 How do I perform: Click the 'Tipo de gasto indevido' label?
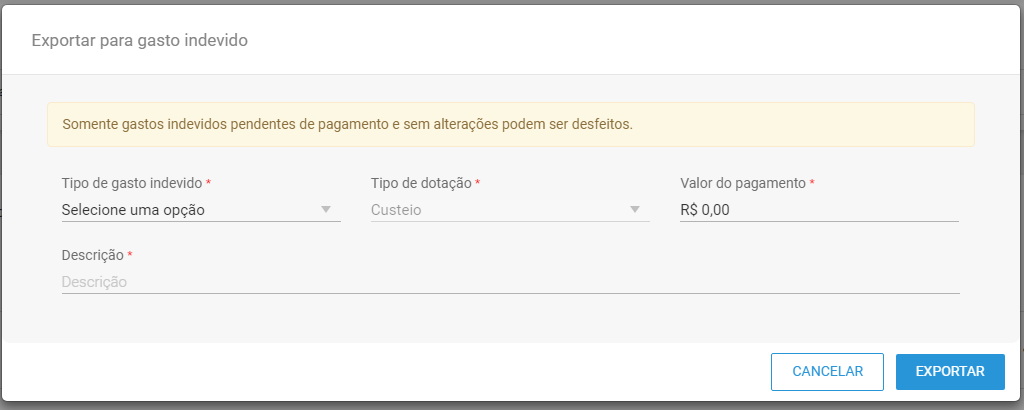[132, 183]
